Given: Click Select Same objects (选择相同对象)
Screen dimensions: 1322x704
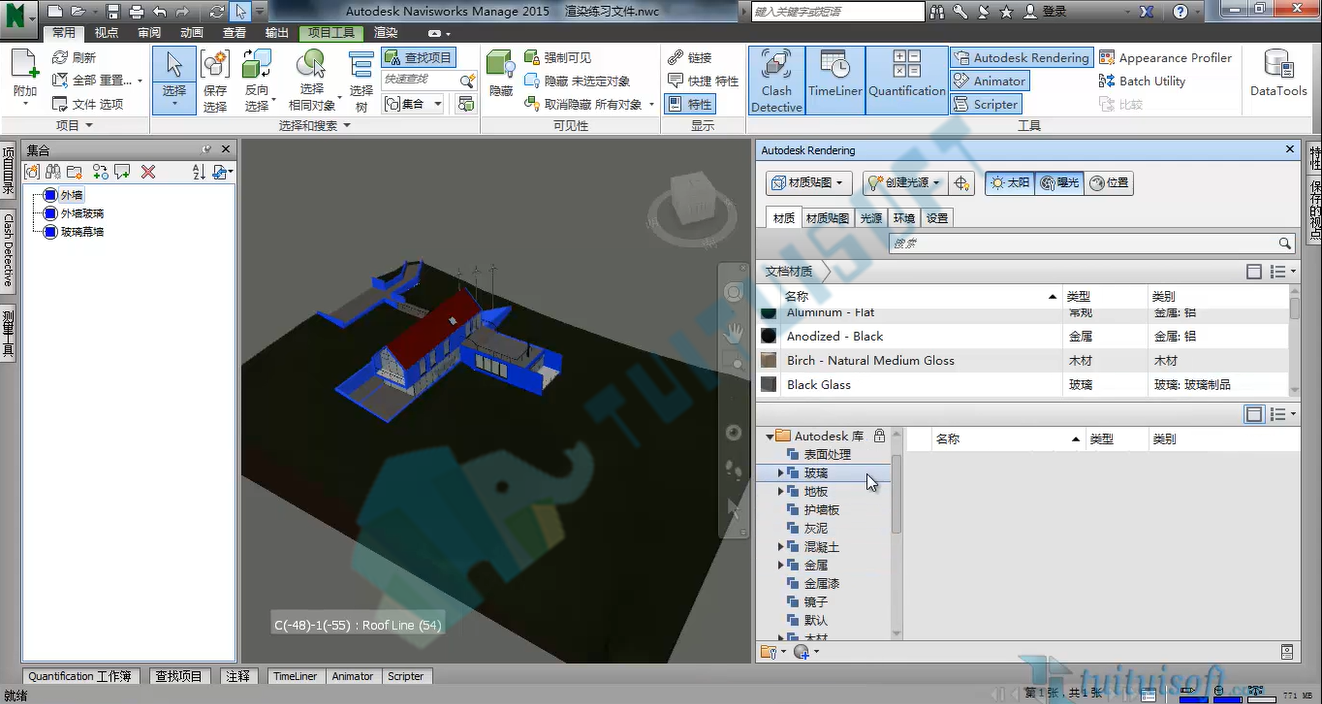Looking at the screenshot, I should (x=312, y=80).
